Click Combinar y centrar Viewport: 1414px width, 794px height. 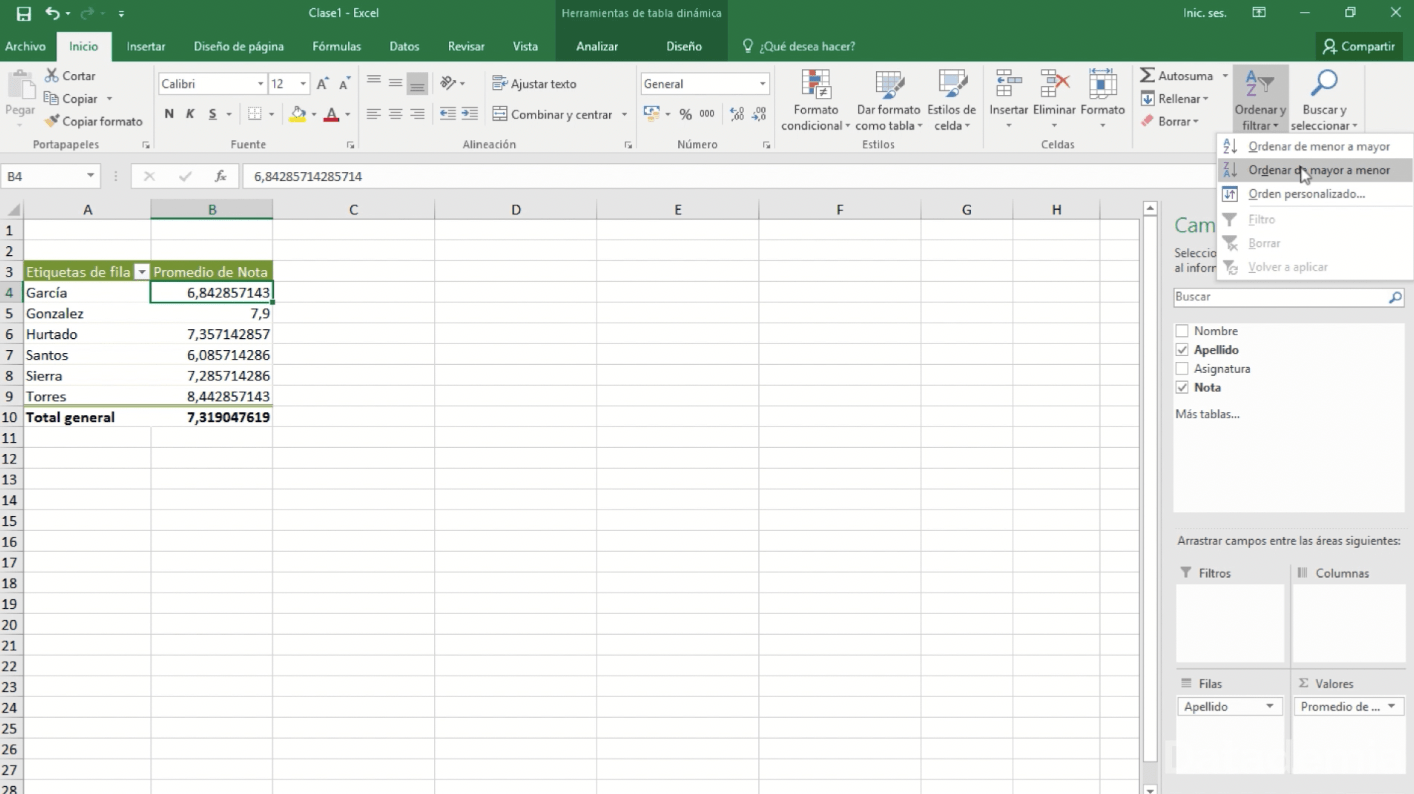554,114
